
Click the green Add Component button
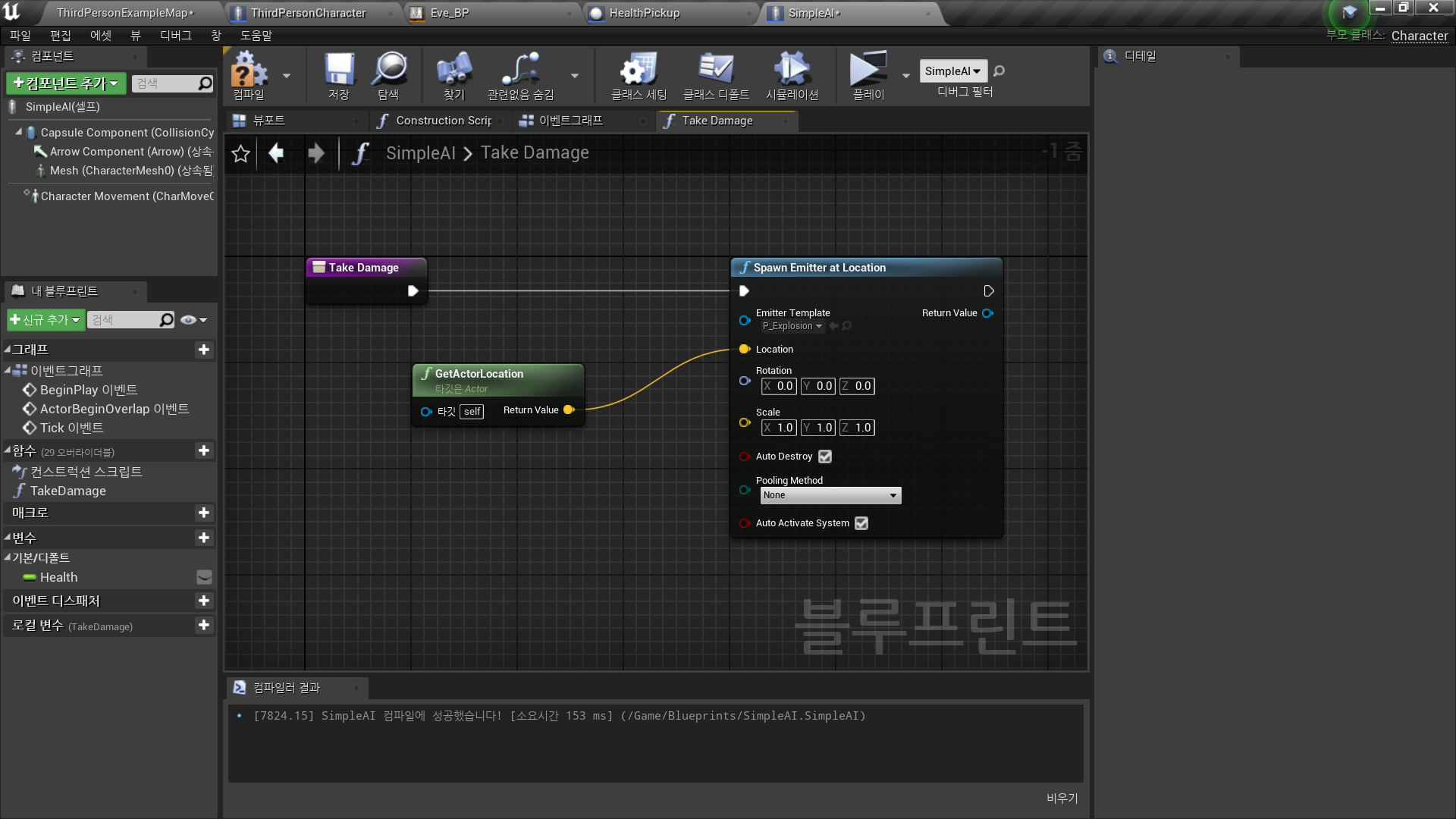tap(66, 83)
